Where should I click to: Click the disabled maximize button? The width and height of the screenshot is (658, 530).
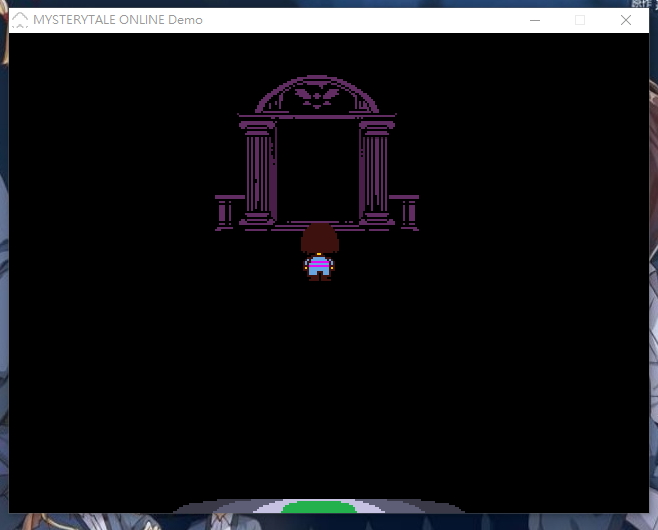coord(580,20)
